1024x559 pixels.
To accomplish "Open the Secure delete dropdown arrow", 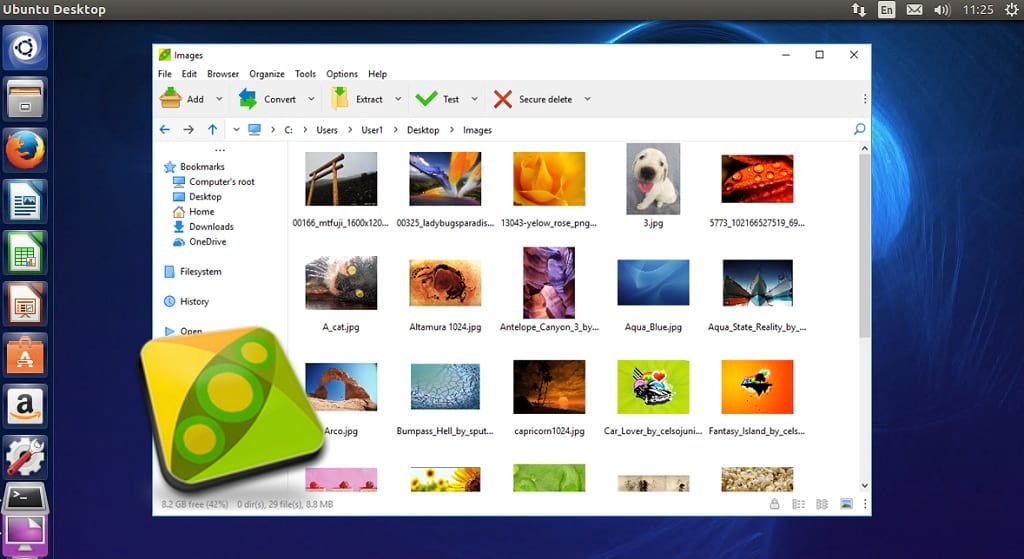I will coord(587,99).
